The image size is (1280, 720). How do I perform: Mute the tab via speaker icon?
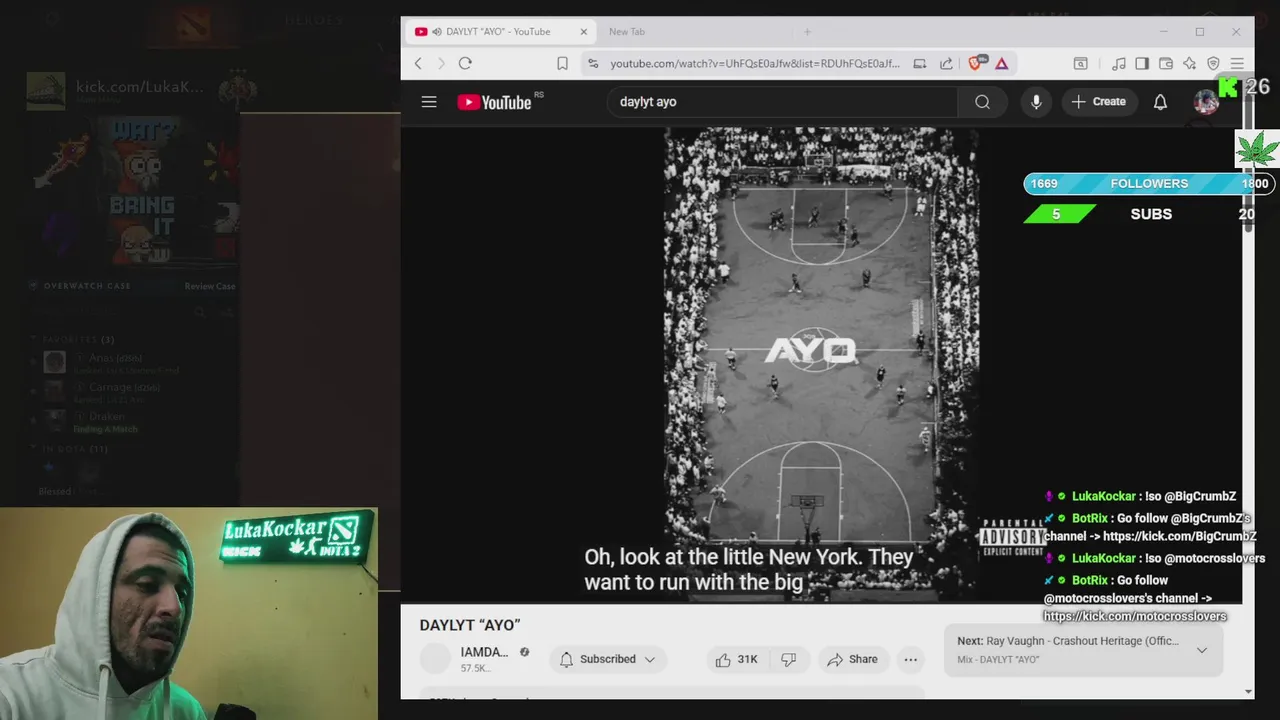(437, 32)
